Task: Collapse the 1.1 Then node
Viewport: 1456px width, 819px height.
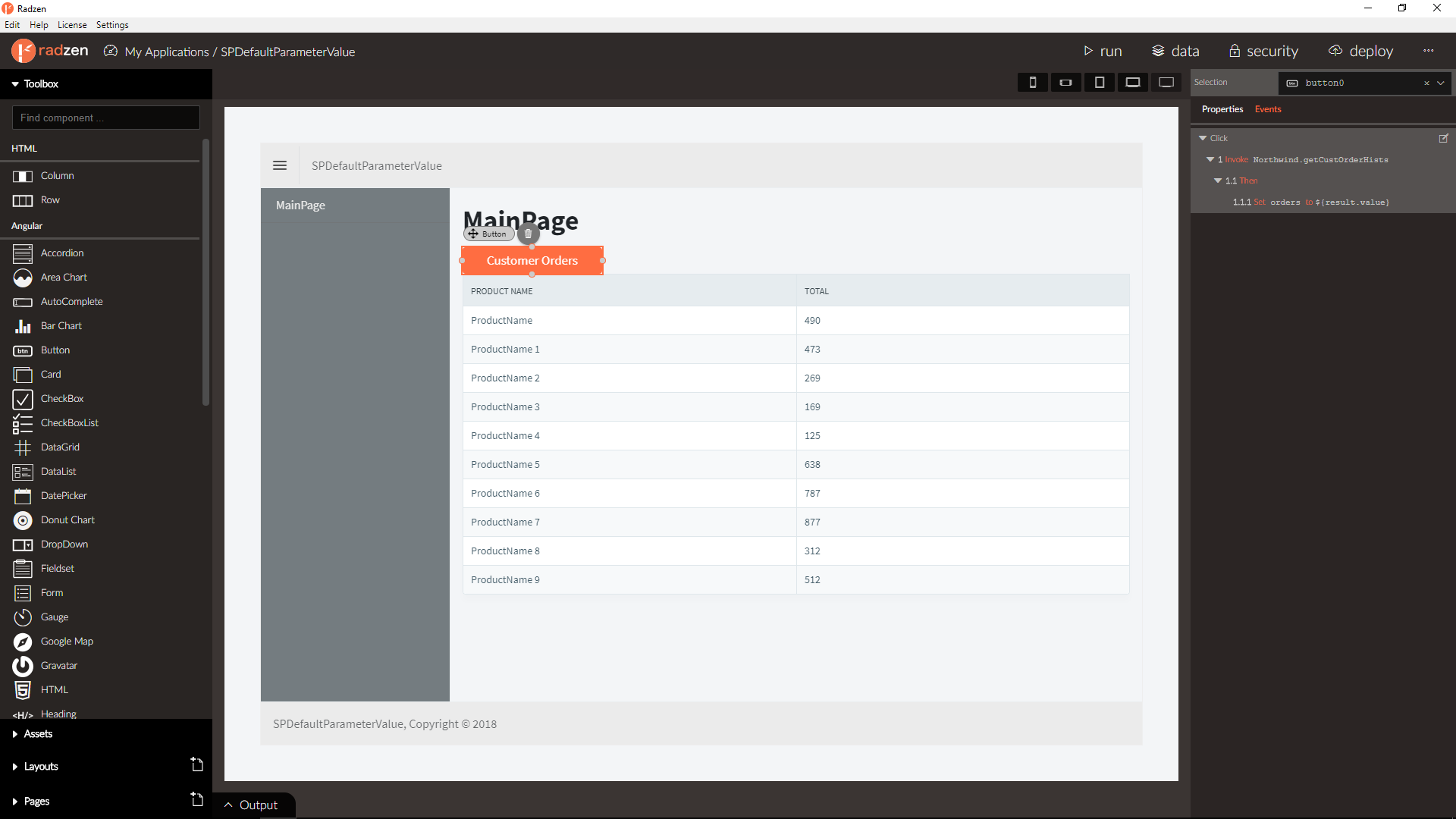Action: pyautogui.click(x=1218, y=180)
